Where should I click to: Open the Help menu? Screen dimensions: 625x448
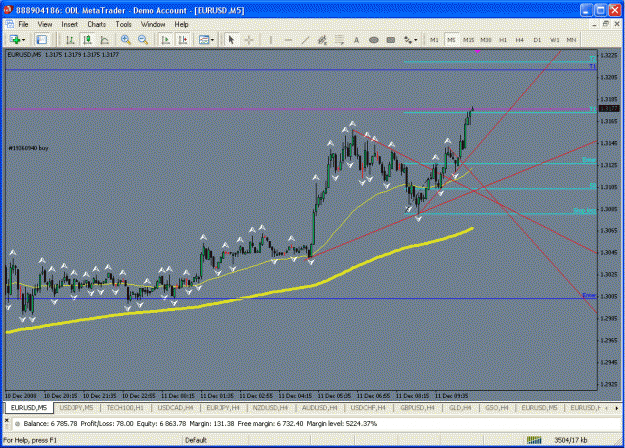coord(181,24)
